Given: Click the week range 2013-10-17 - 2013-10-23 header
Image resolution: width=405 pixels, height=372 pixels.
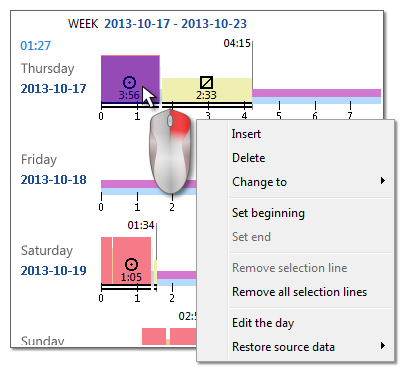Looking at the screenshot, I should click(175, 24).
